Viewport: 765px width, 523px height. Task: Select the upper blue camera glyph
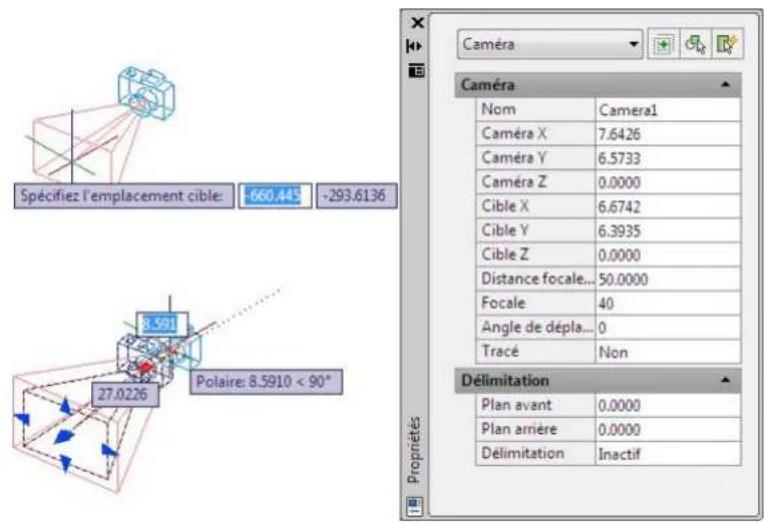click(146, 93)
